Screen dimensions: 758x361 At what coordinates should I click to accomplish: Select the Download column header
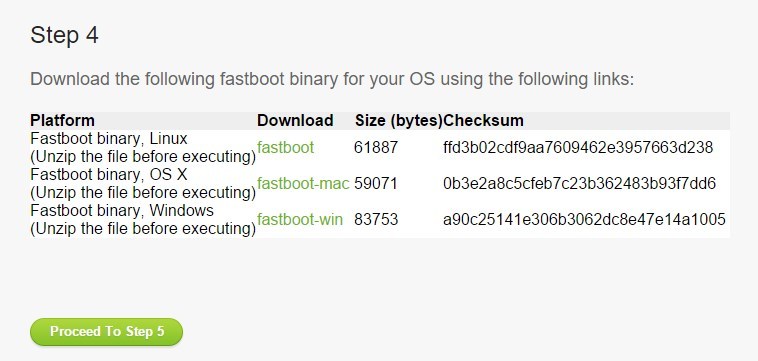(x=295, y=120)
